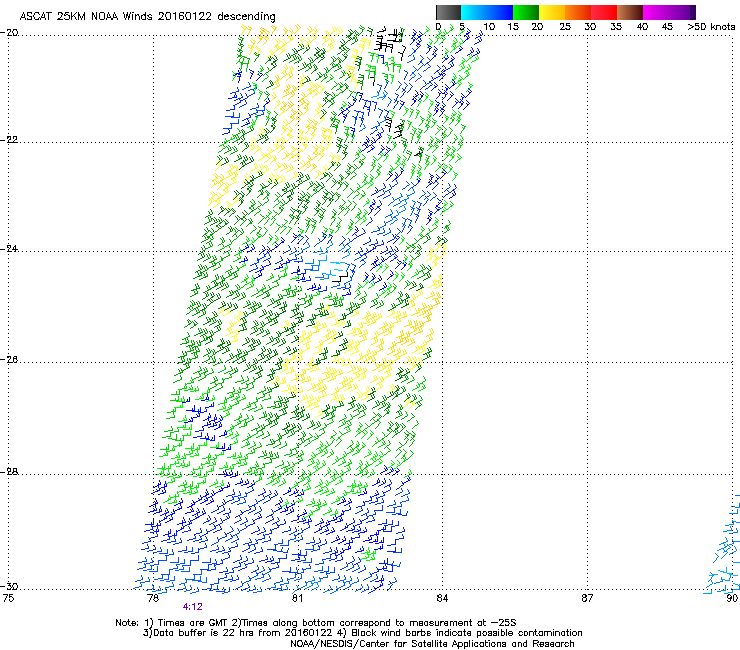The width and height of the screenshot is (740, 650).
Task: Click the '90' longitude axis label
Action: pos(732,598)
